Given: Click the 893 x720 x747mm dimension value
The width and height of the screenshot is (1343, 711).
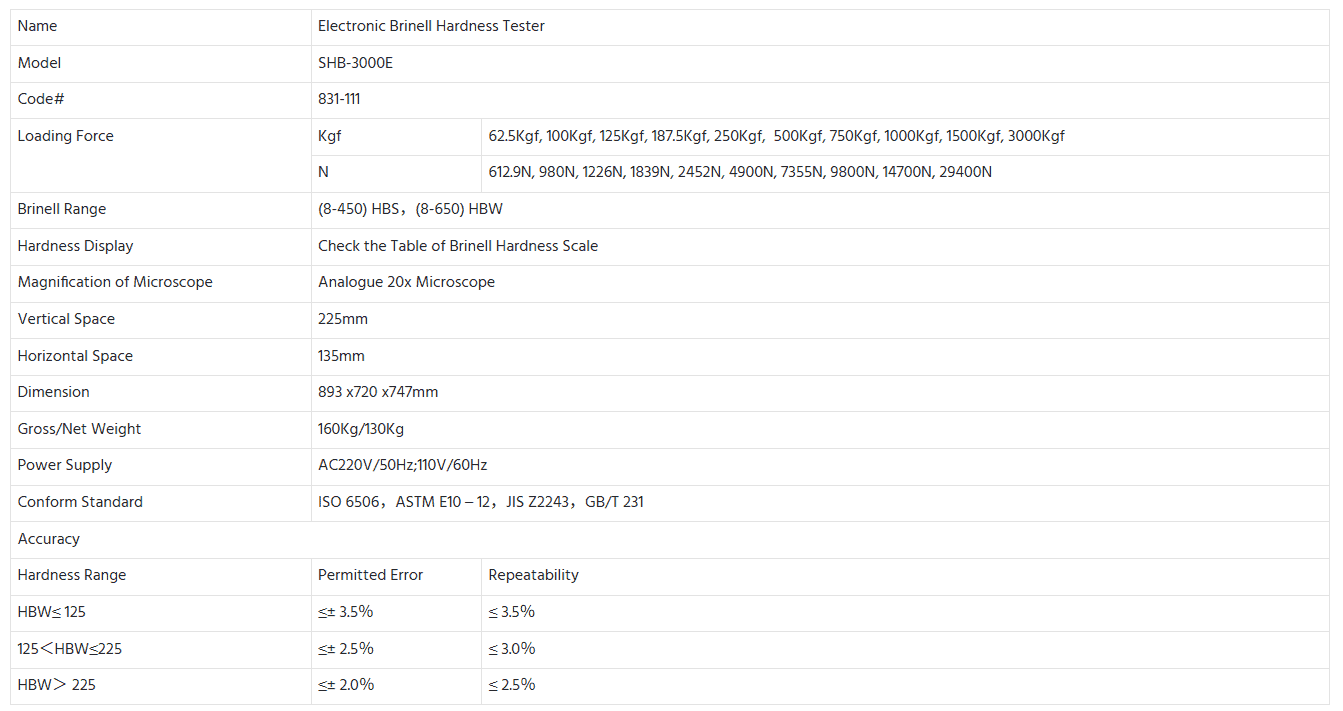Looking at the screenshot, I should click(x=378, y=392).
